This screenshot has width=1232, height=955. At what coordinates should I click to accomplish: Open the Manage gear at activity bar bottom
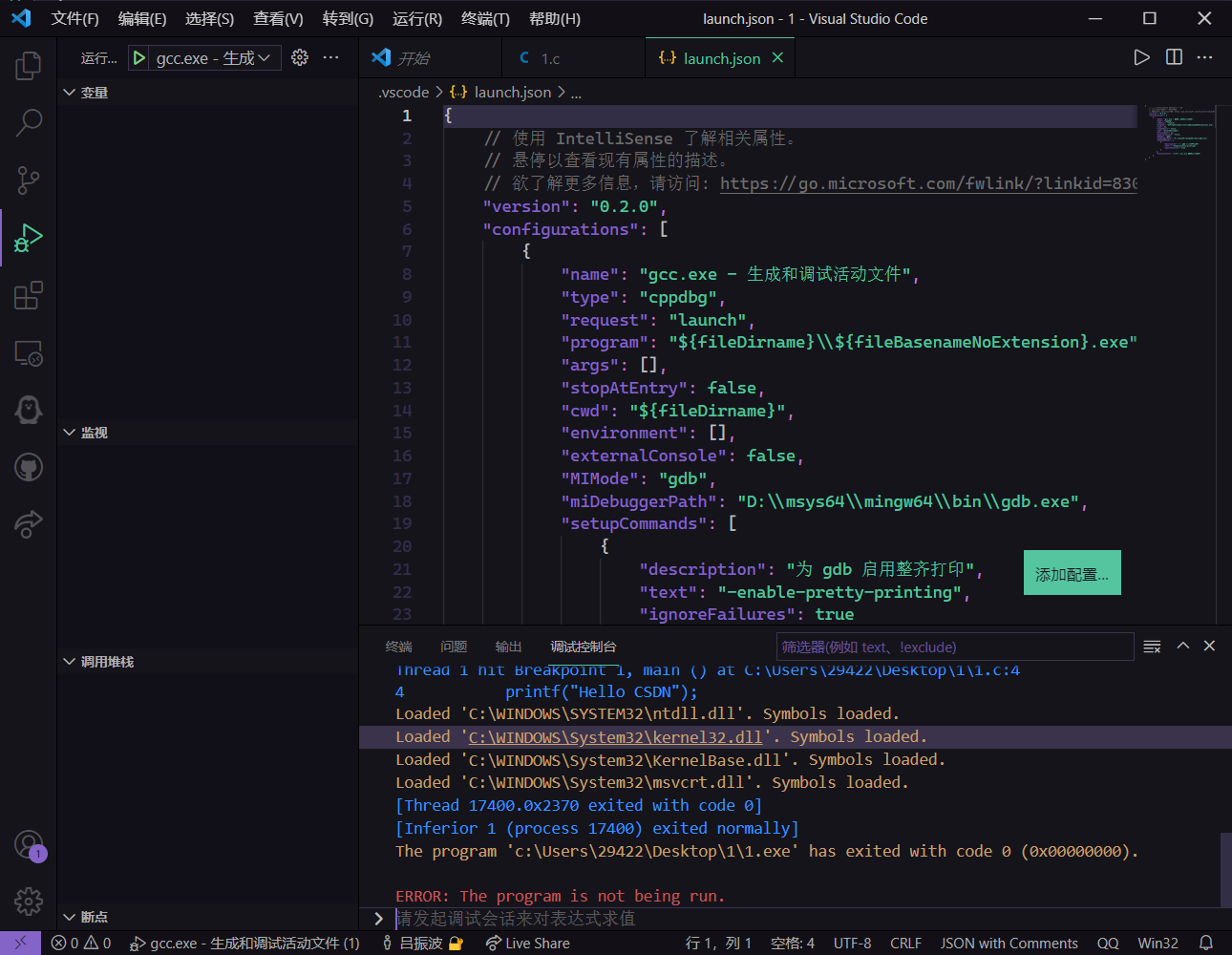(x=28, y=901)
